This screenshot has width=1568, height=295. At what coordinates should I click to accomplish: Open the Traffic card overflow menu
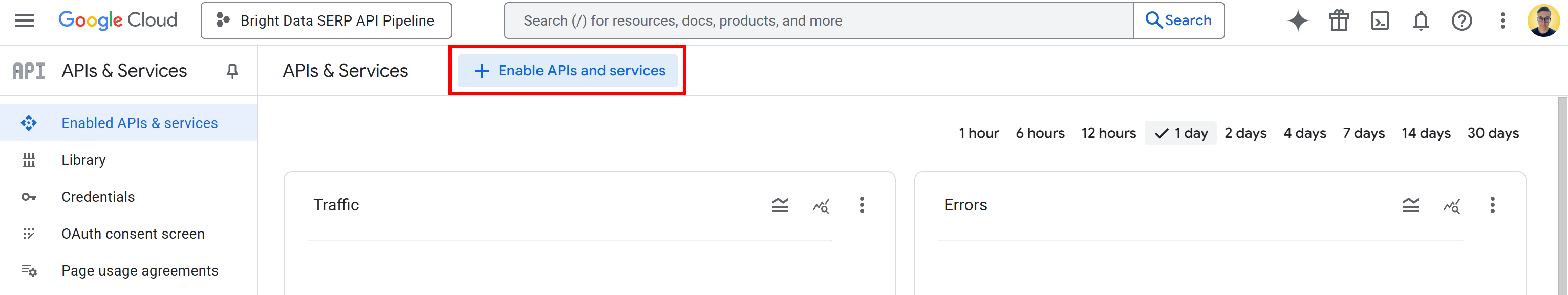[x=862, y=206]
